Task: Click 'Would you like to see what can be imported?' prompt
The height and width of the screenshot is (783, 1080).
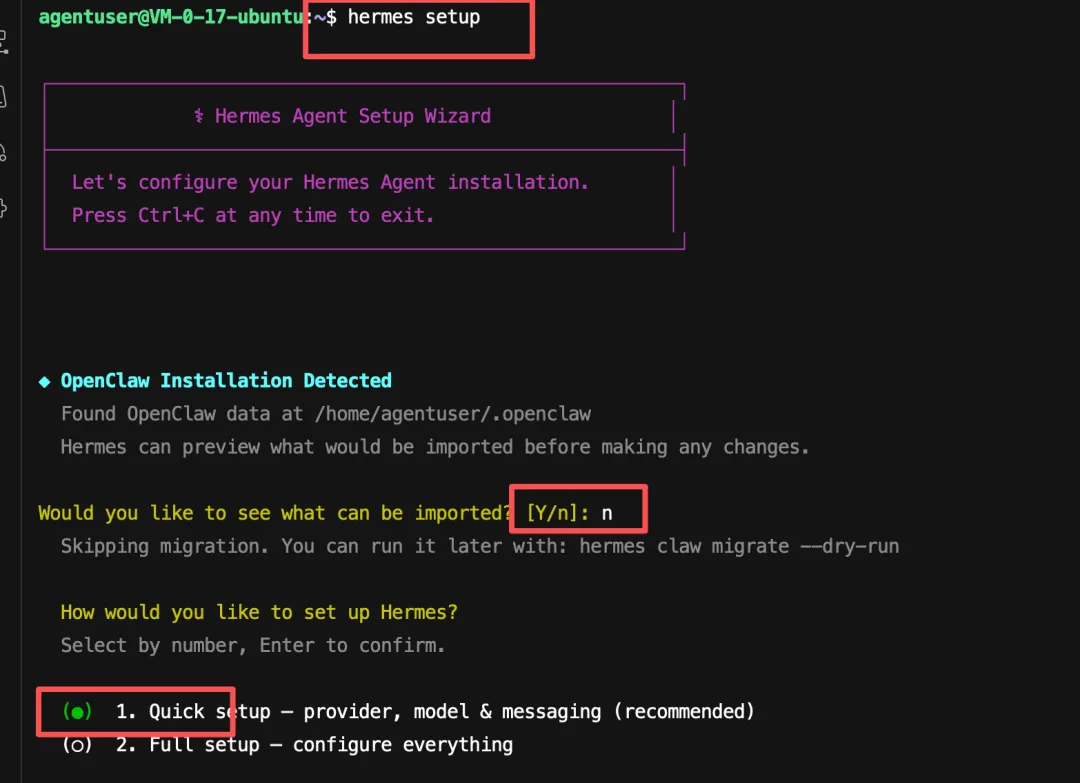Action: (275, 513)
